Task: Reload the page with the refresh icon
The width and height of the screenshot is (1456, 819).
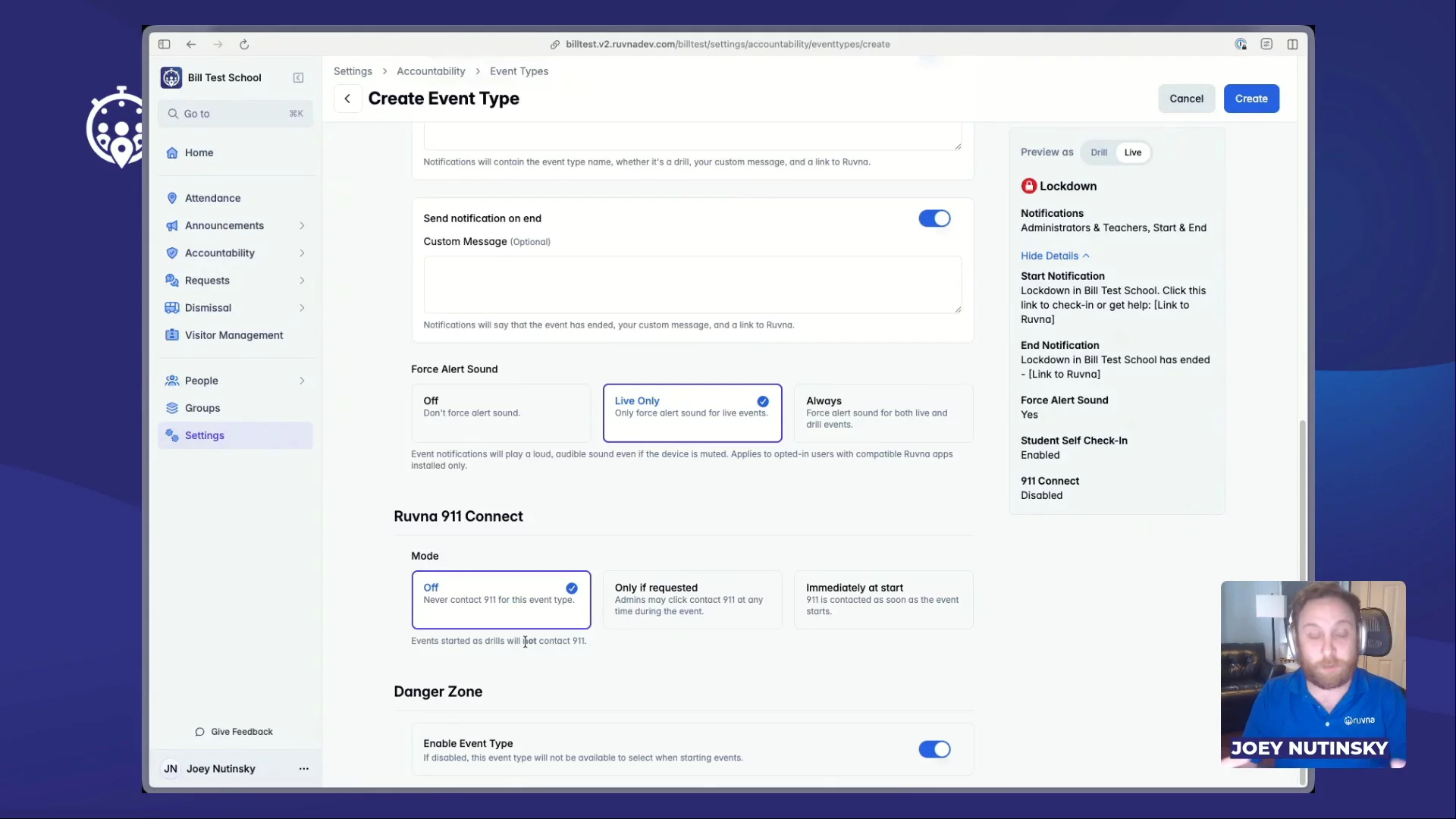Action: [x=244, y=44]
